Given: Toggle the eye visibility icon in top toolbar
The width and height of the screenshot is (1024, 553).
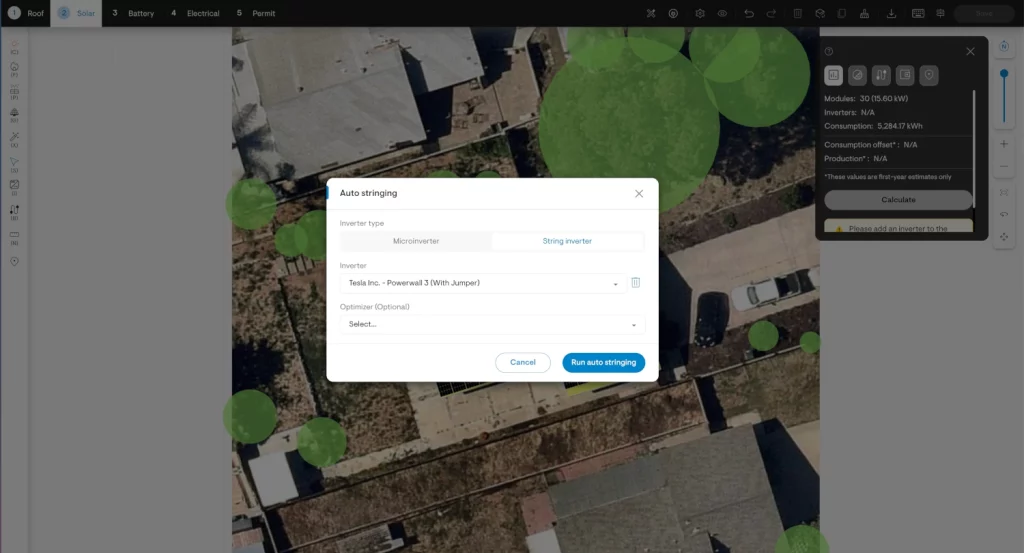Looking at the screenshot, I should [722, 13].
